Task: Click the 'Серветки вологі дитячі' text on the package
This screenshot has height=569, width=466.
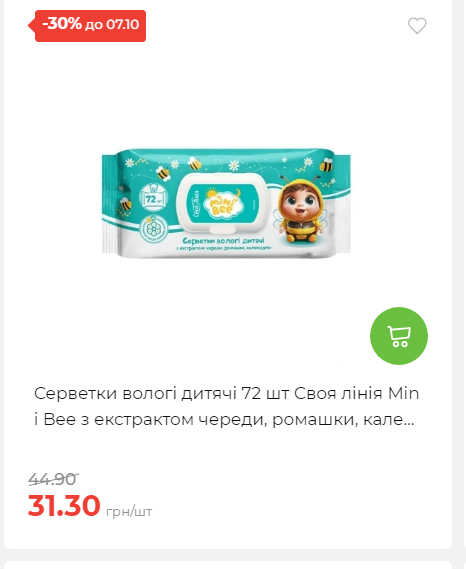Action: [223, 241]
